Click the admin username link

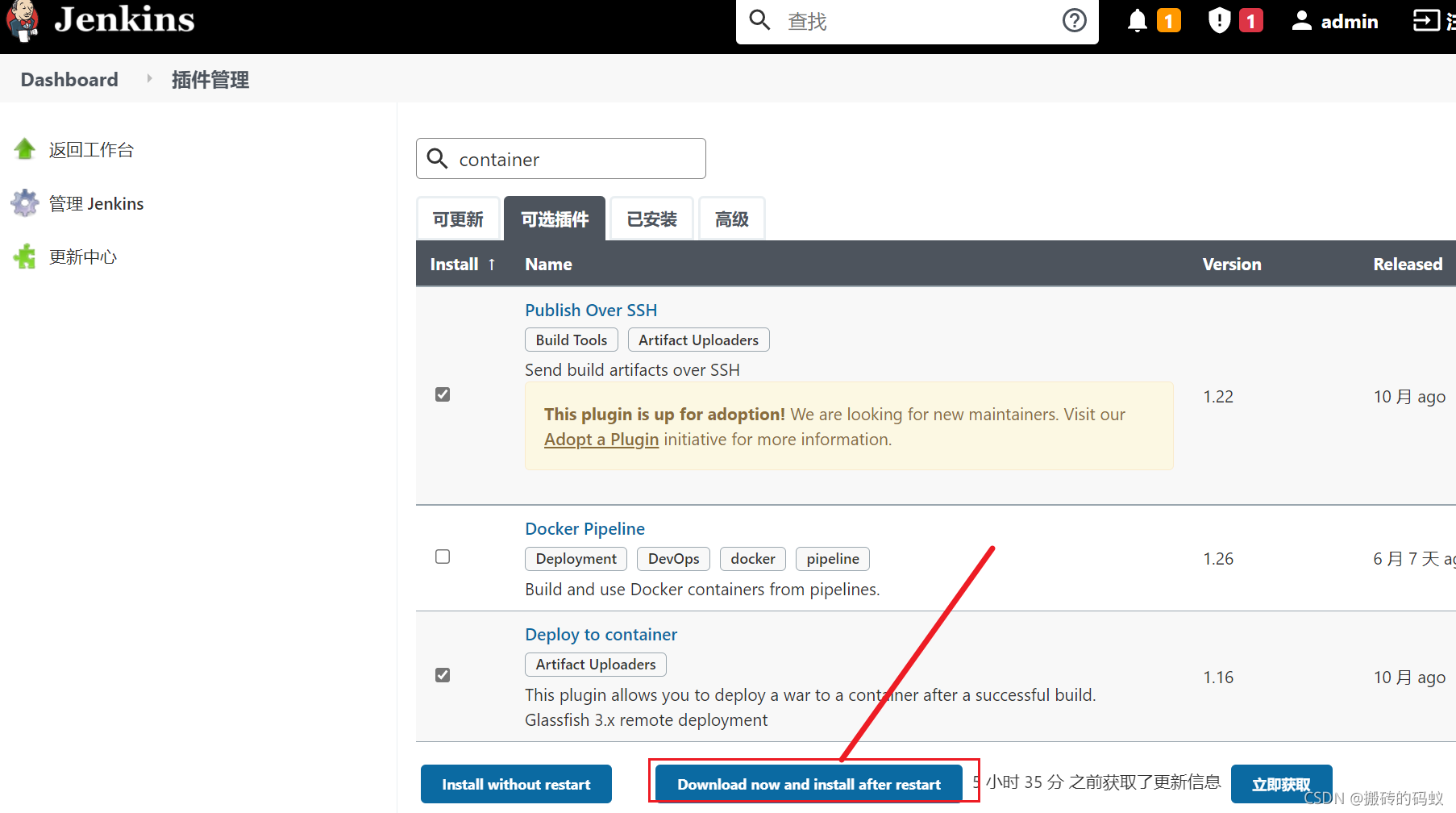[x=1350, y=21]
